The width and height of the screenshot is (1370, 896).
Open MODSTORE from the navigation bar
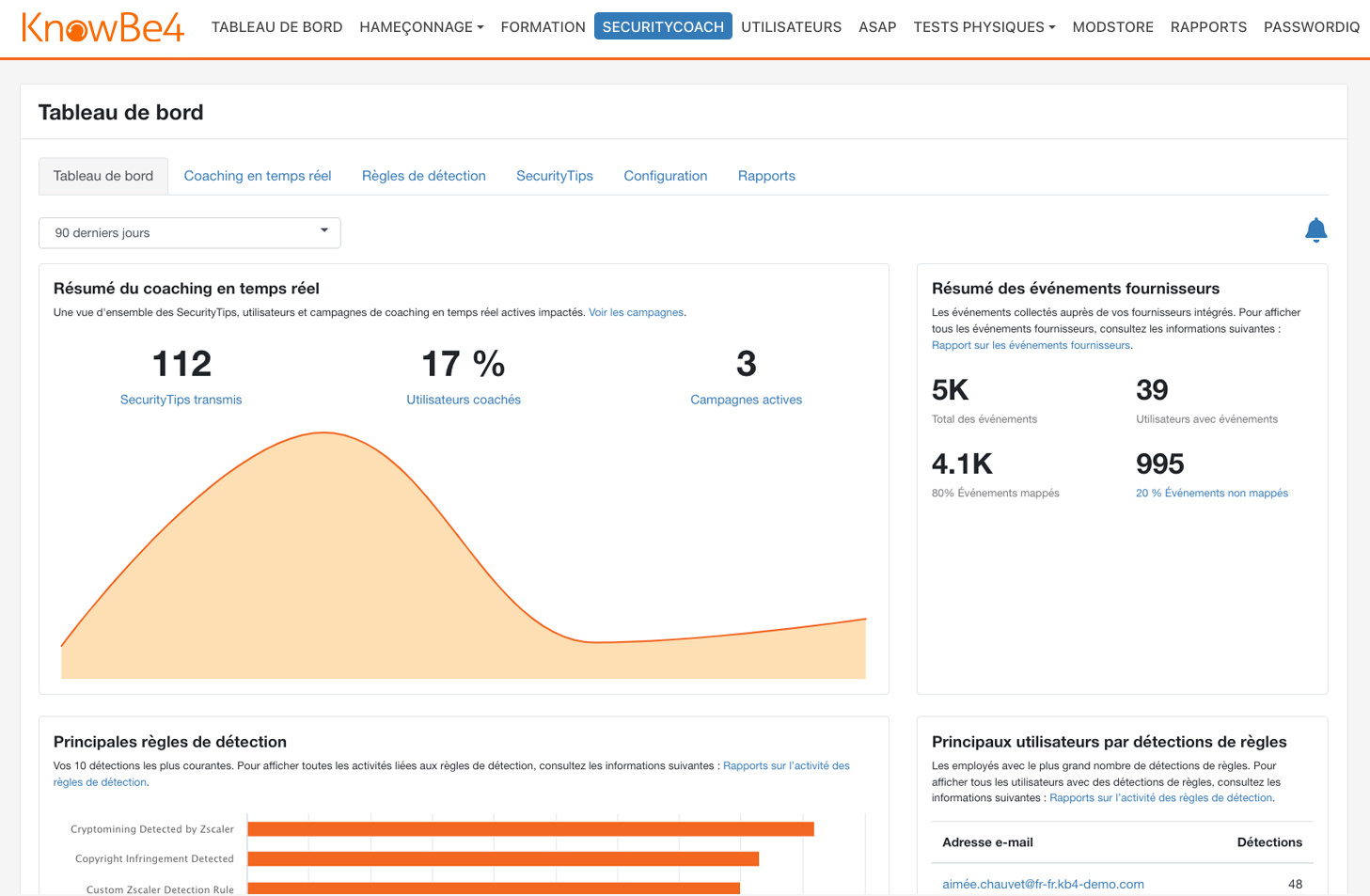1112,27
